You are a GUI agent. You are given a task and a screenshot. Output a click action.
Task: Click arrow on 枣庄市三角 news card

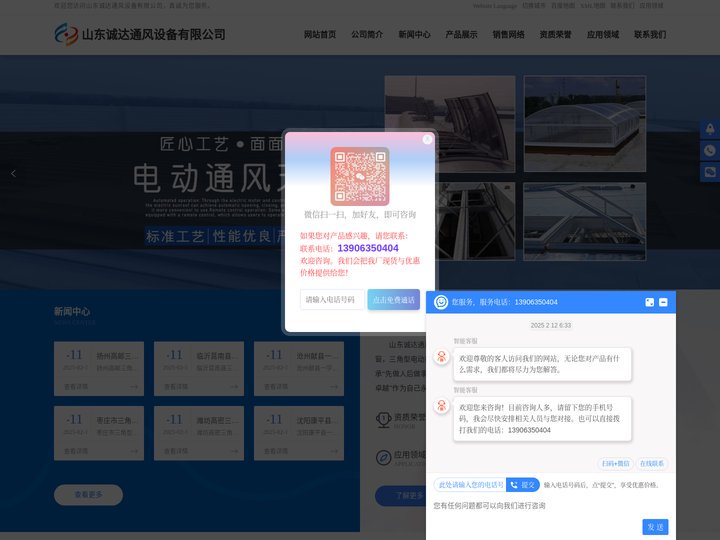click(x=134, y=451)
